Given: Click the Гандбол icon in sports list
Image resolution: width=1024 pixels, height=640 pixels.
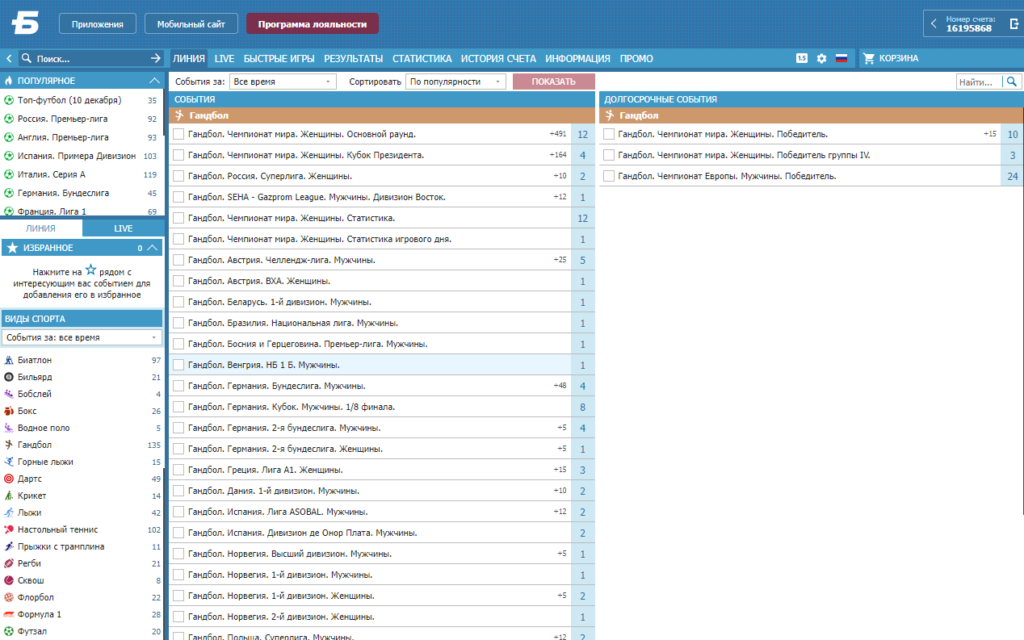Looking at the screenshot, I should (9, 445).
